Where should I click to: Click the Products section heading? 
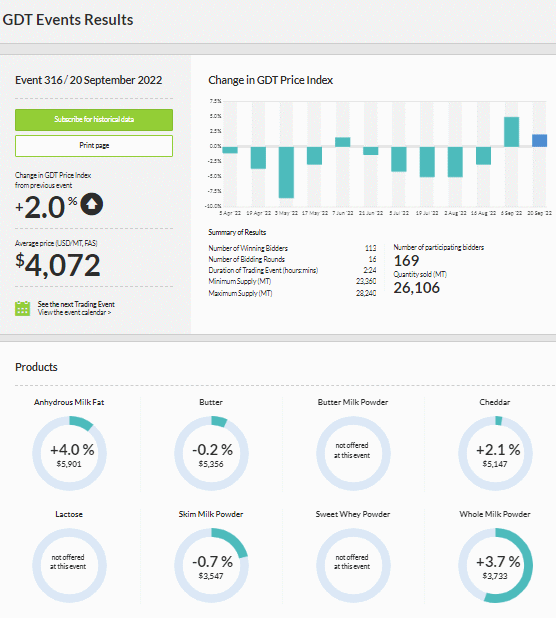tap(36, 367)
